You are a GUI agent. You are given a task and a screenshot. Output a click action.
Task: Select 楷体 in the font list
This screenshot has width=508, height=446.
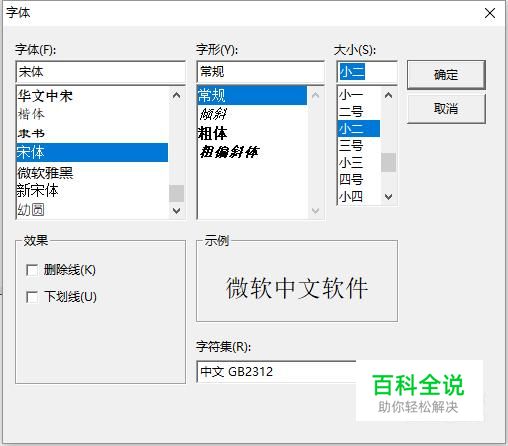(92, 114)
